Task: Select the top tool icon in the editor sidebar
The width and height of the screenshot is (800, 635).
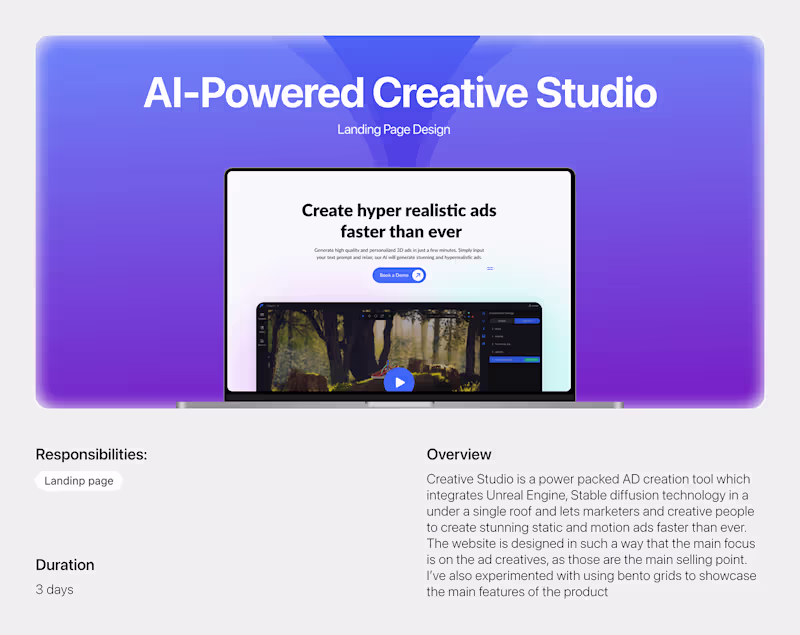Action: click(262, 315)
